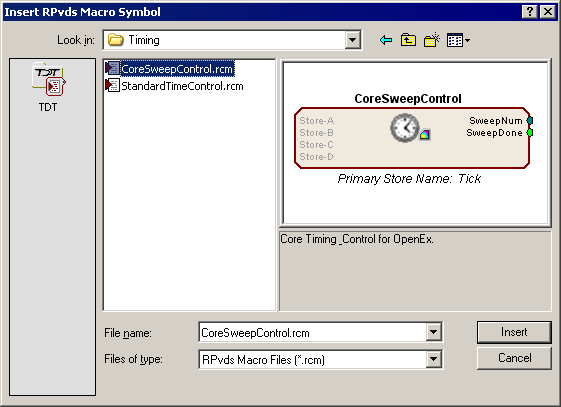Image resolution: width=561 pixels, height=407 pixels.
Task: Click the clock icon in macro preview
Action: [x=405, y=128]
